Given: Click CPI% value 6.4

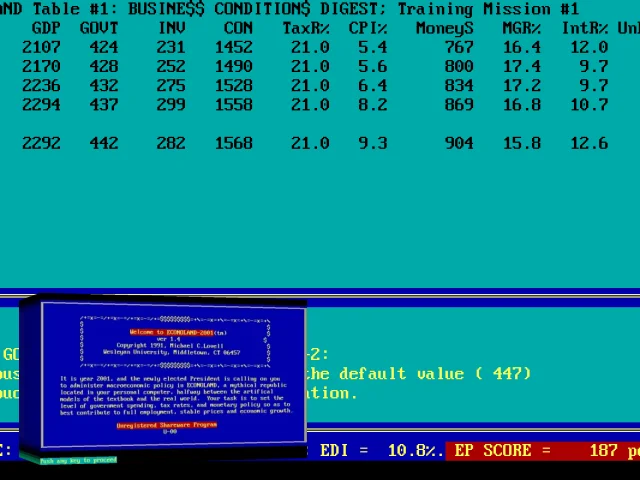Looking at the screenshot, I should click(x=373, y=86).
